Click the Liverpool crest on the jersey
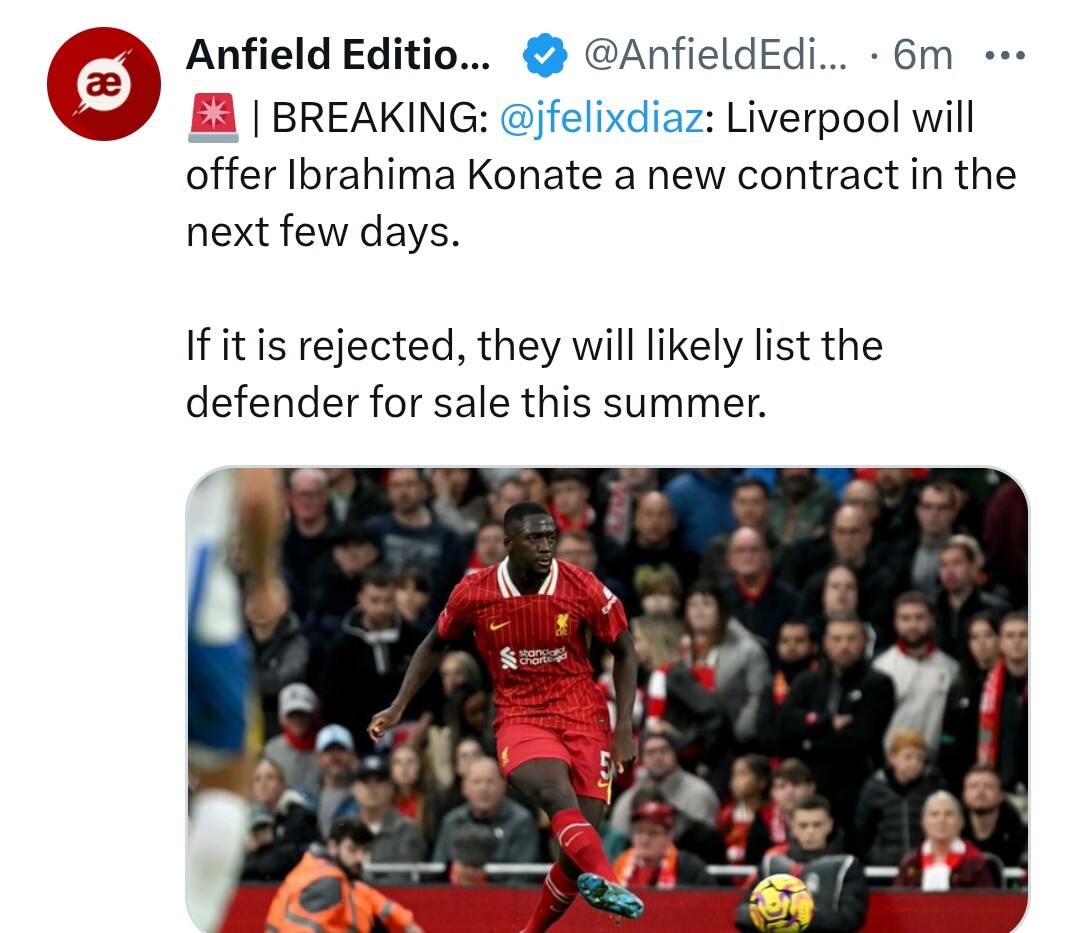The height and width of the screenshot is (933, 1079). (x=562, y=623)
